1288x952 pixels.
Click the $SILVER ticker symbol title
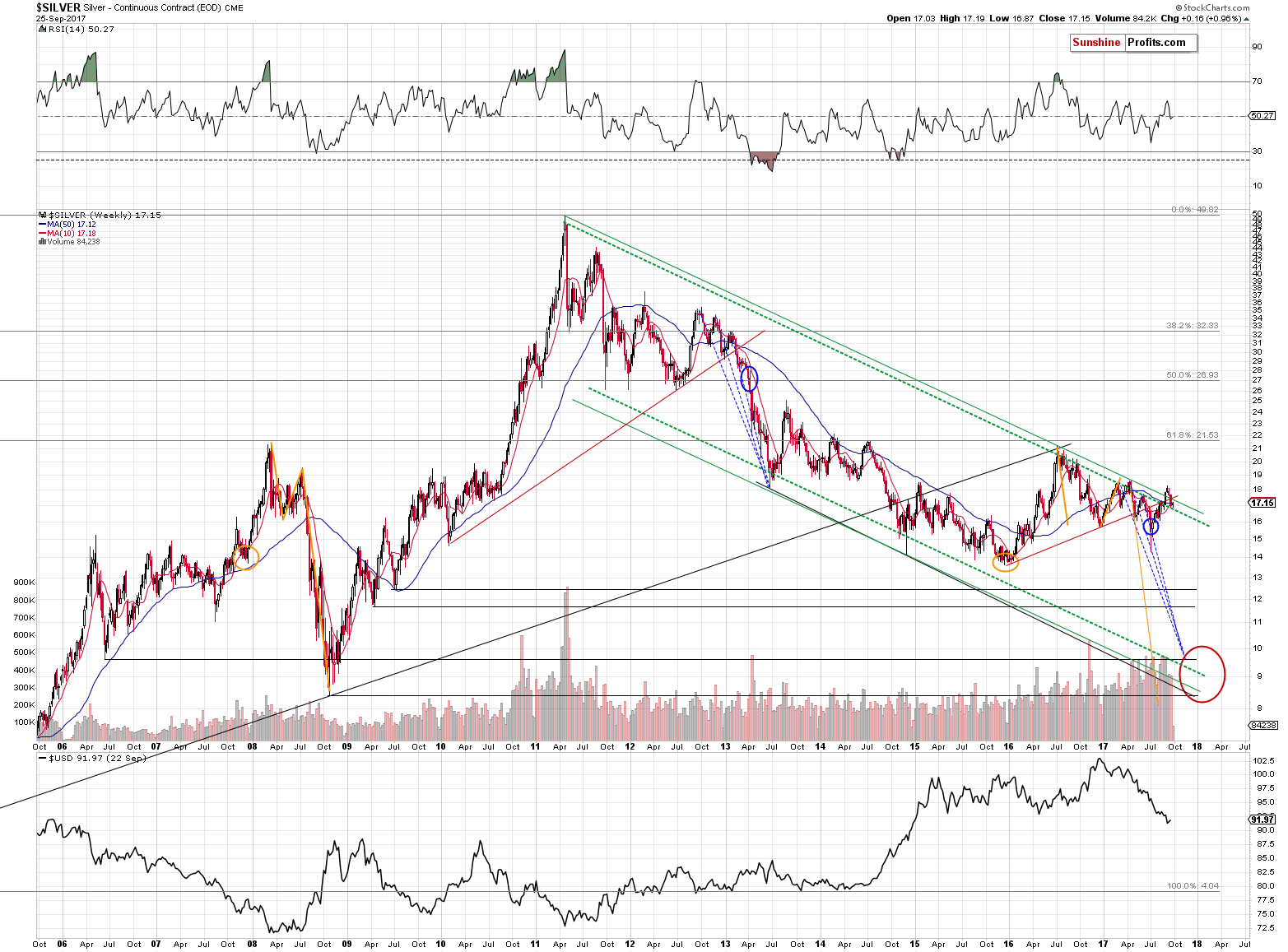pyautogui.click(x=58, y=7)
